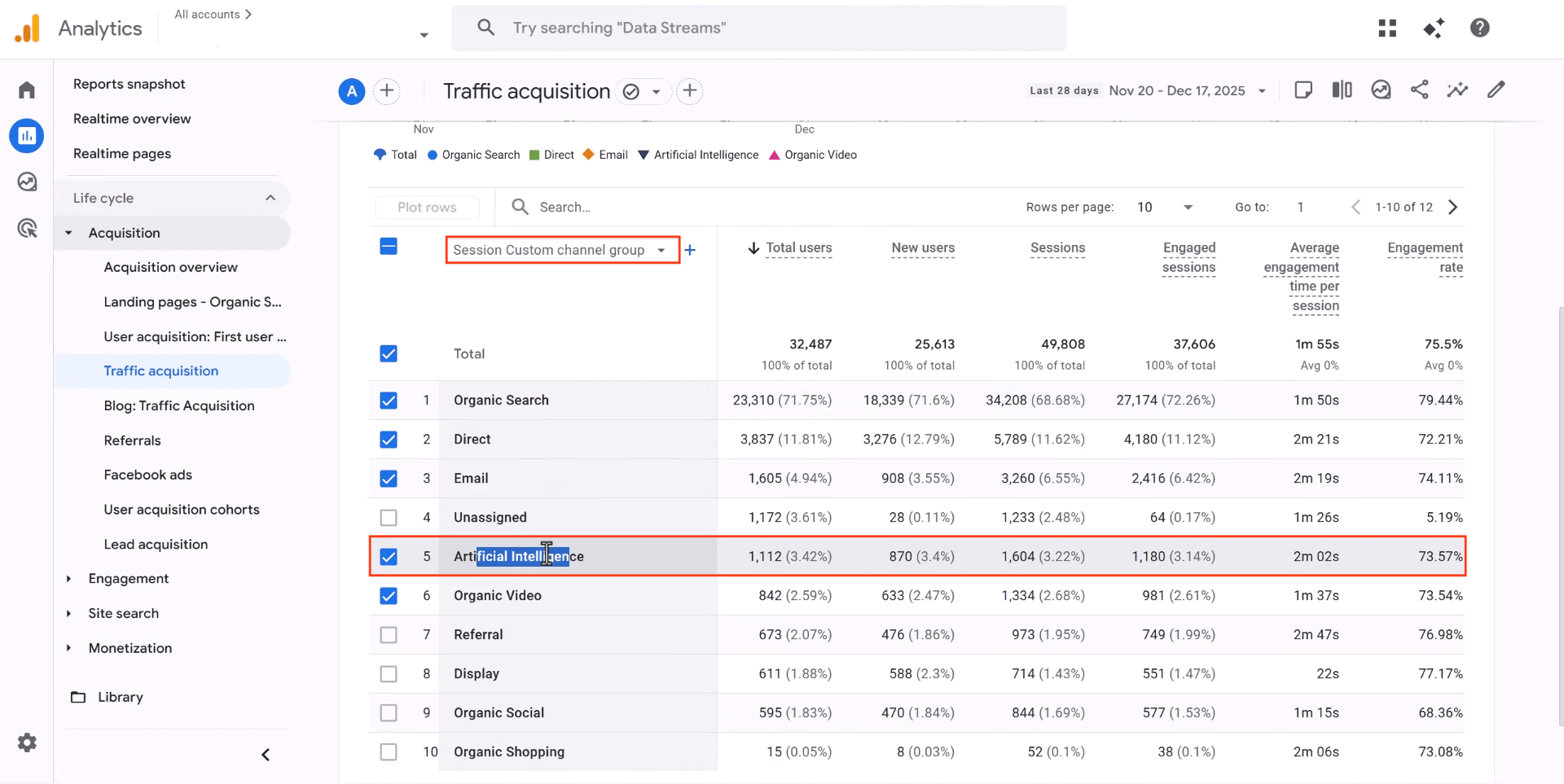Sort by the Total users column
The image size is (1564, 784).
click(798, 248)
